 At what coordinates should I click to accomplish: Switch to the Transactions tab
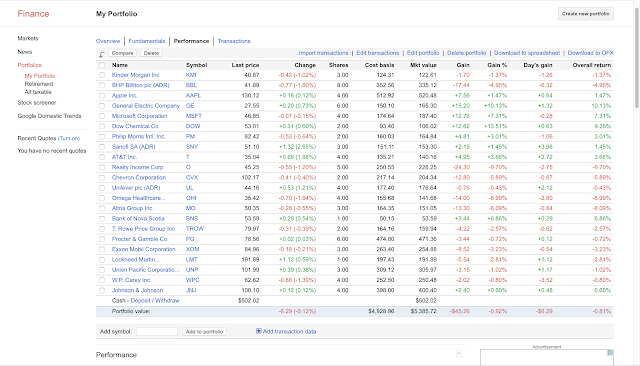[x=234, y=41]
